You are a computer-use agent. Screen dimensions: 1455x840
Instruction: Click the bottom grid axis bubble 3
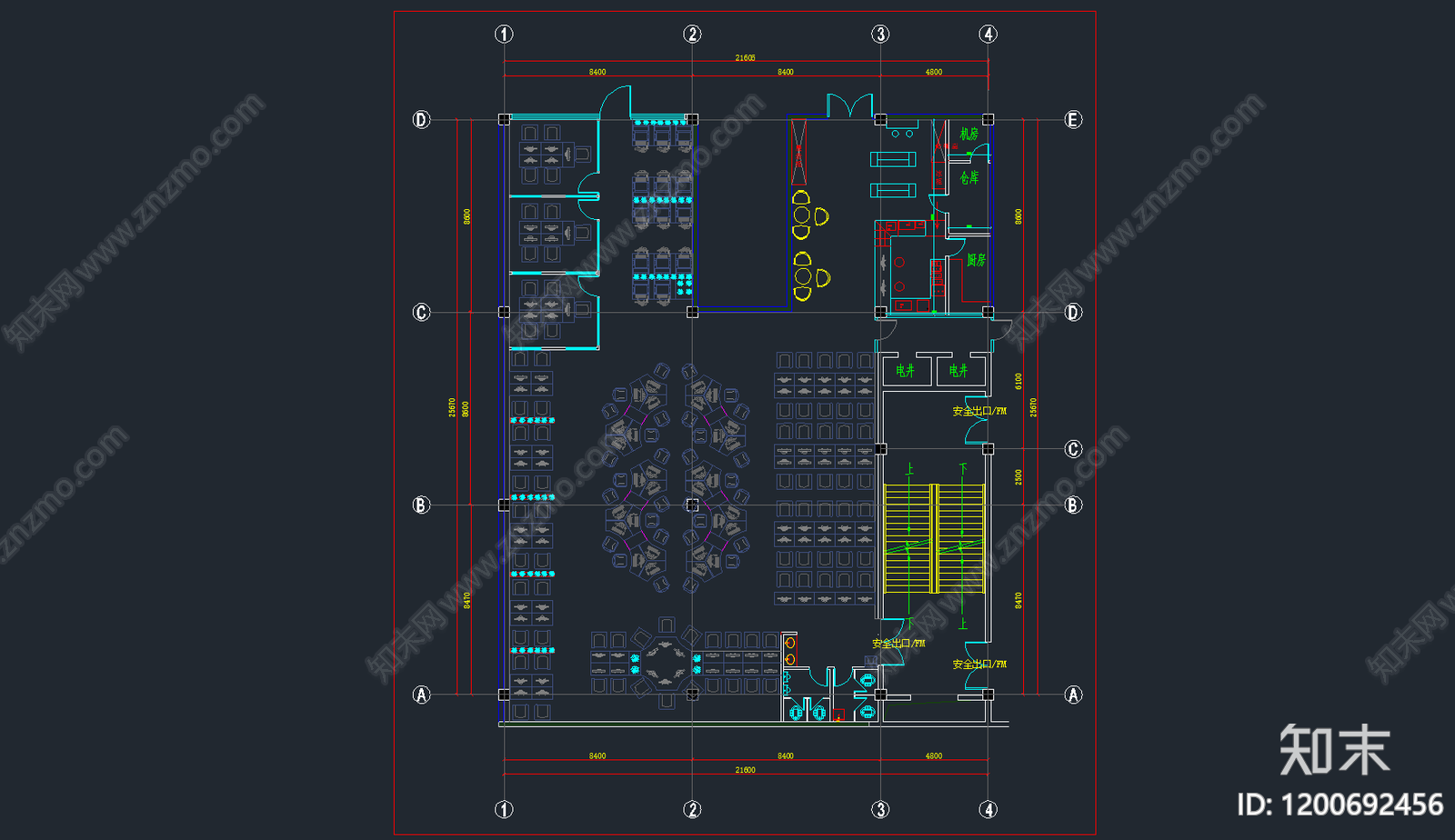click(880, 809)
